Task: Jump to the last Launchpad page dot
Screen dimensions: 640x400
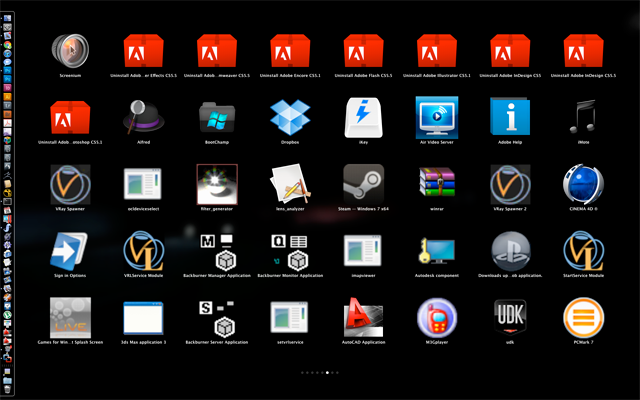Action: point(337,372)
